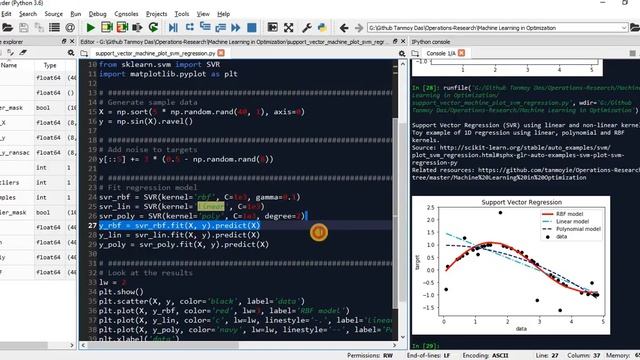The width and height of the screenshot is (640, 360).
Task: Open the Run menu
Action: (76, 14)
